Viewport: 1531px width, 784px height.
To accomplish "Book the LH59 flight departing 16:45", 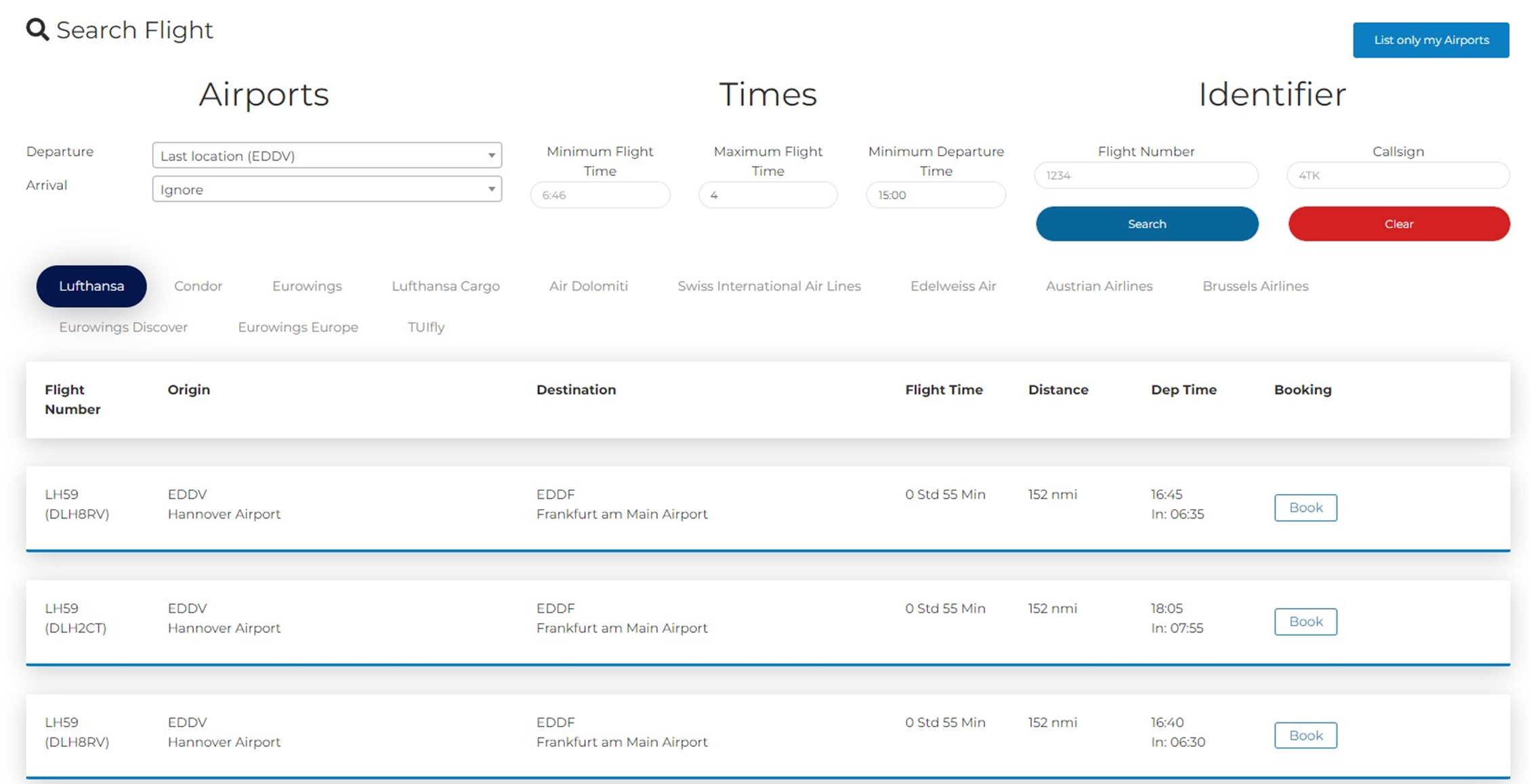I will (1305, 508).
